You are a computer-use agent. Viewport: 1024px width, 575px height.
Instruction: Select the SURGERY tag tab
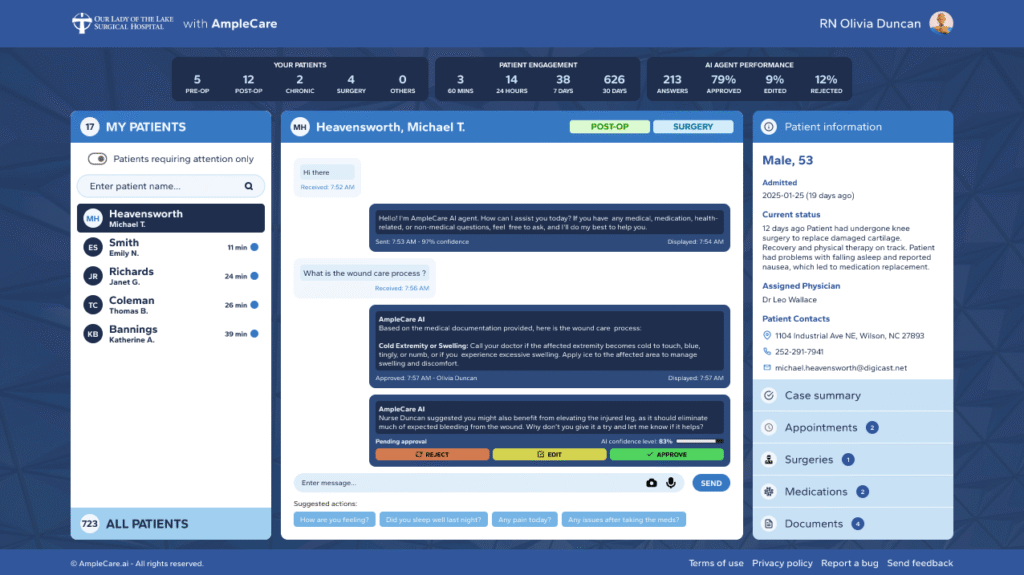(x=693, y=127)
